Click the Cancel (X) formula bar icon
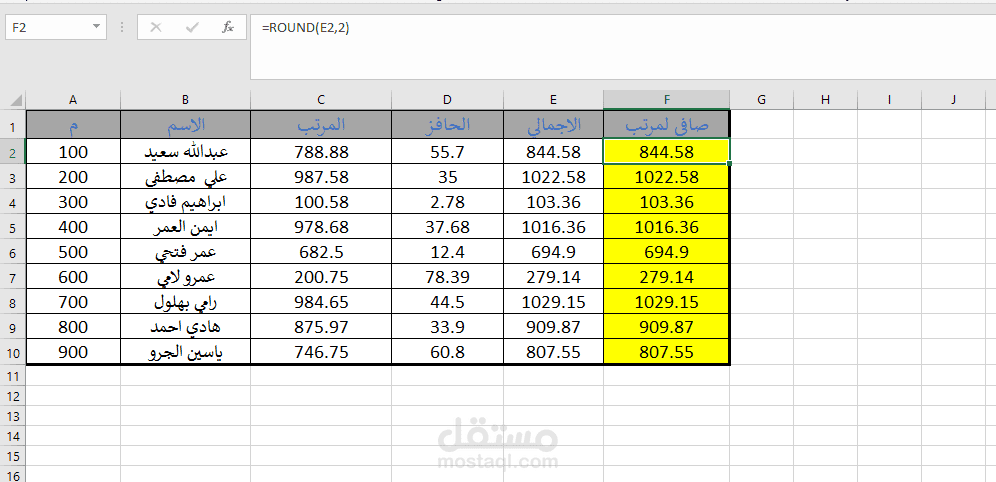The width and height of the screenshot is (996, 482). (156, 28)
